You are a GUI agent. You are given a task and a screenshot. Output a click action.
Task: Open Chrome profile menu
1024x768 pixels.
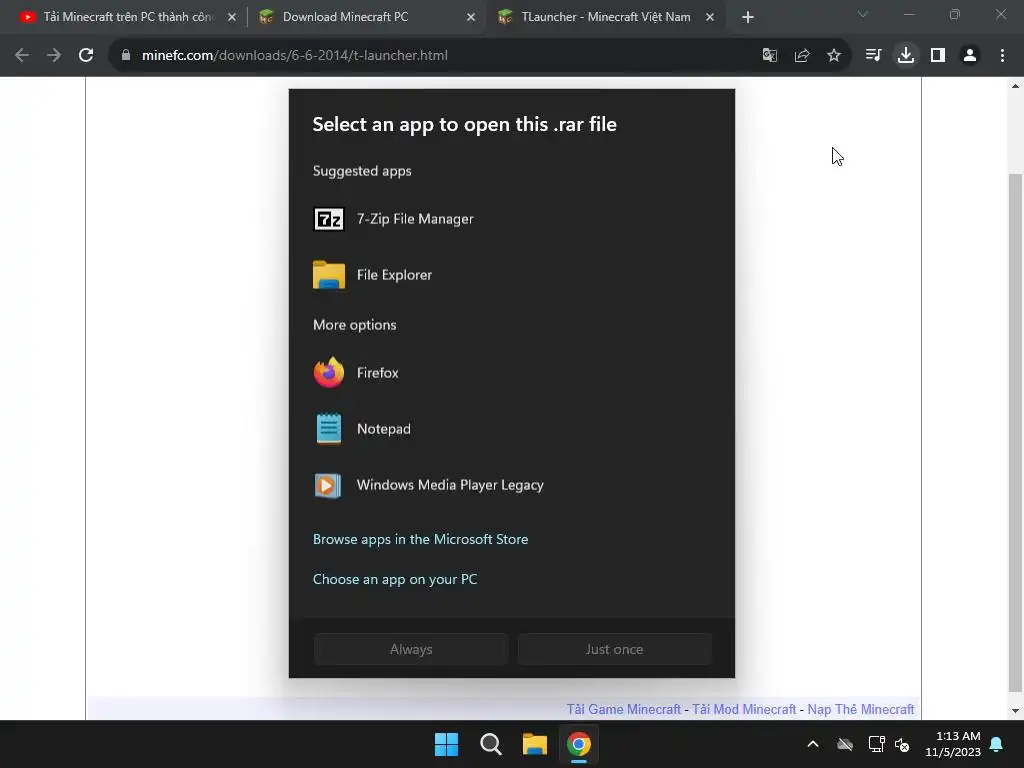pyautogui.click(x=970, y=56)
